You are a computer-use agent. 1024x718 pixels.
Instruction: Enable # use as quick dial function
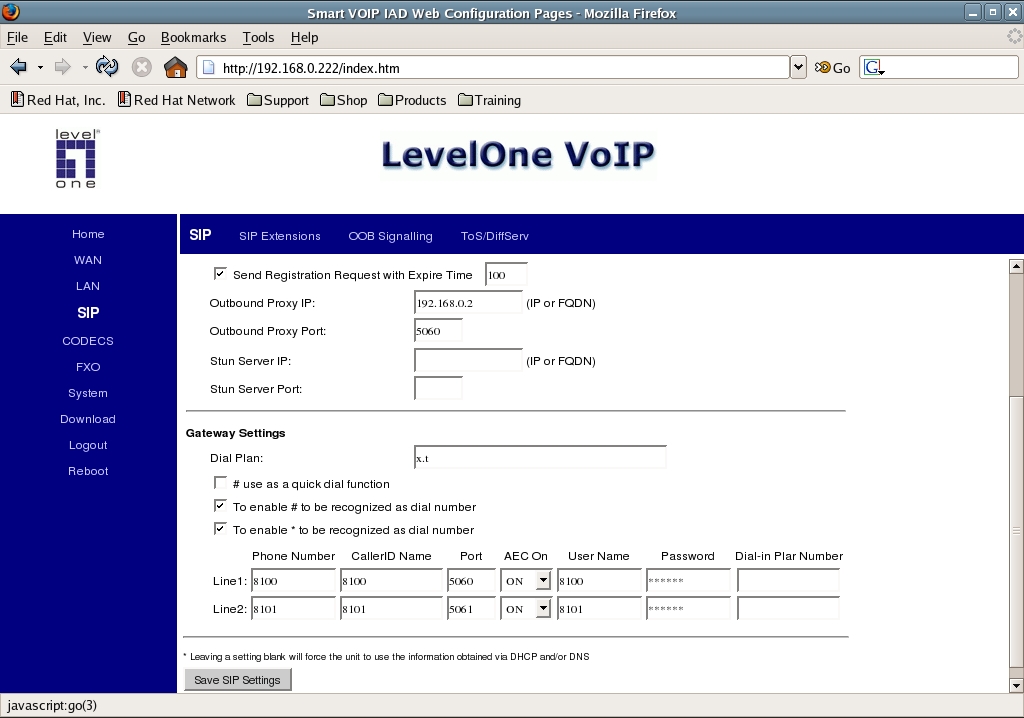(x=221, y=483)
